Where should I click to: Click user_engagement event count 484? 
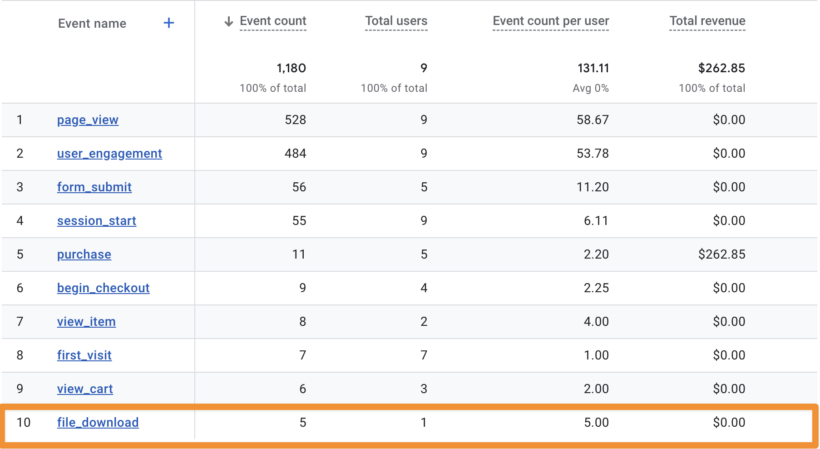(295, 154)
